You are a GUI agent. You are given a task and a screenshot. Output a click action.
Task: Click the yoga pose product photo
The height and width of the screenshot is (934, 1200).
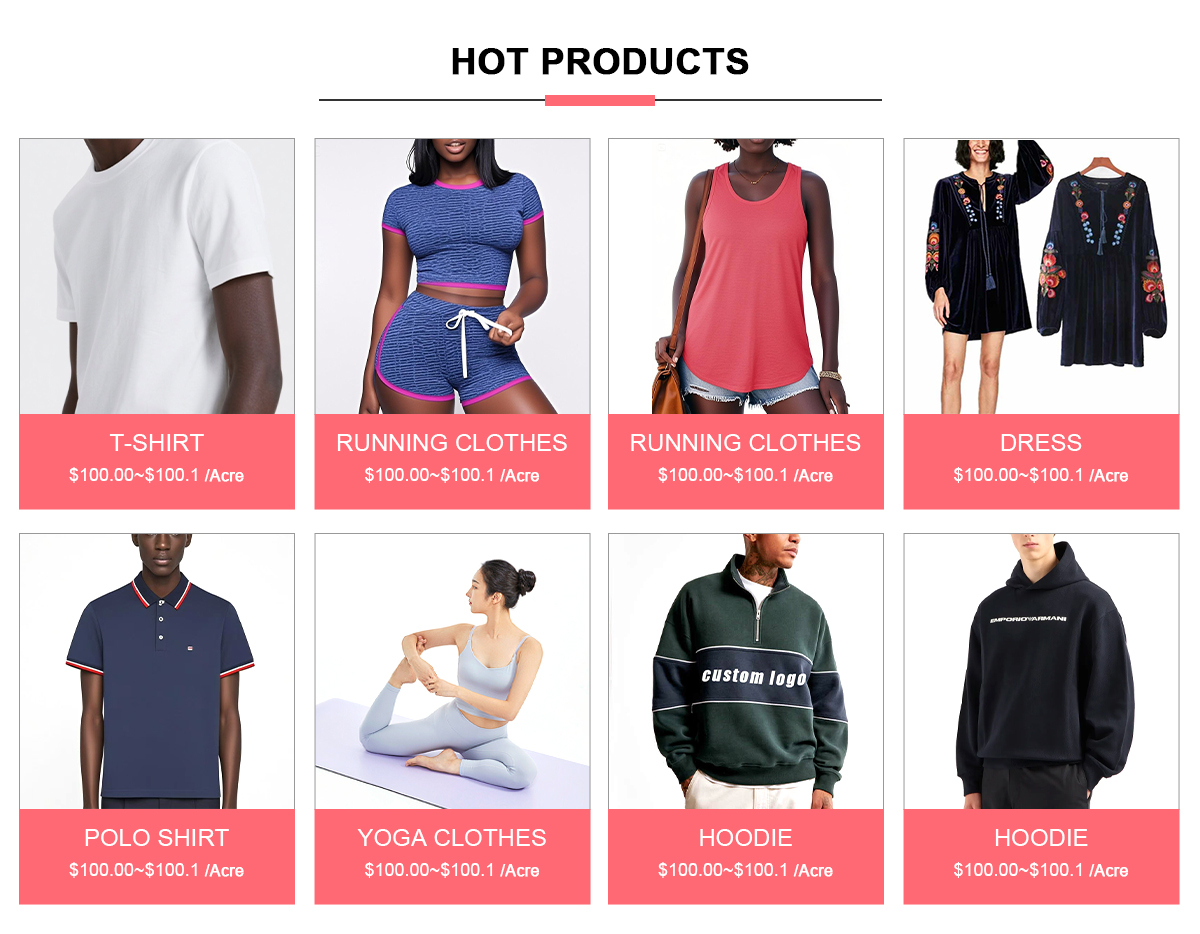tap(452, 671)
